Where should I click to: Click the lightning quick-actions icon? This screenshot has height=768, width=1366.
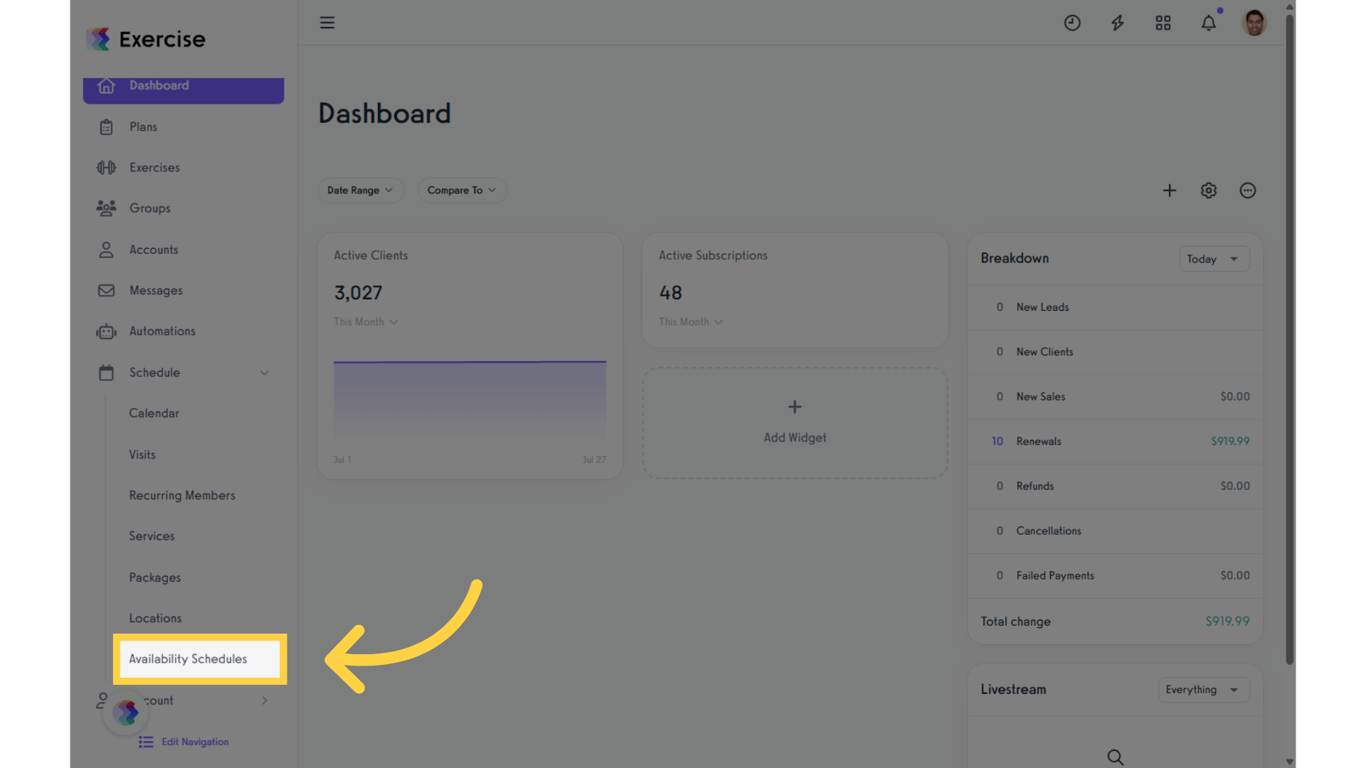[1117, 22]
